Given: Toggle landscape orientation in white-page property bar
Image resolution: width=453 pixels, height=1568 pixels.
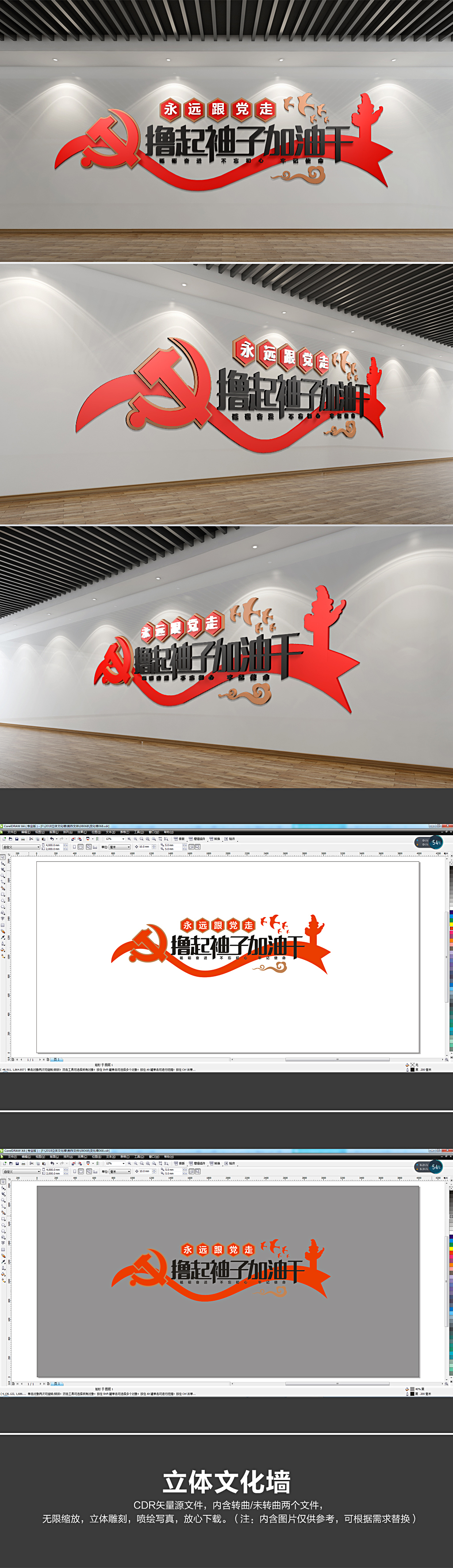Looking at the screenshot, I should click(x=80, y=848).
